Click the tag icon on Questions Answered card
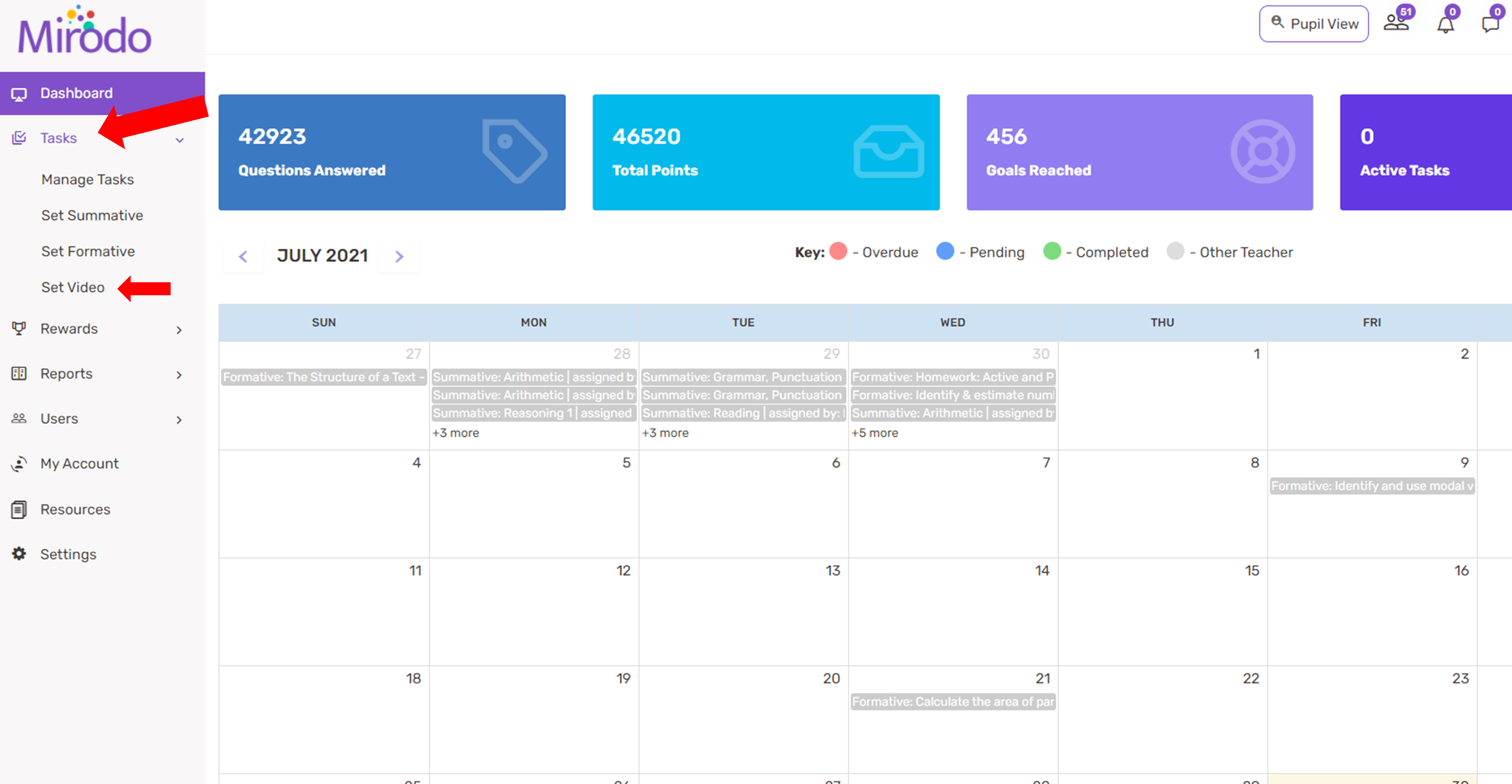The image size is (1512, 784). 514,151
